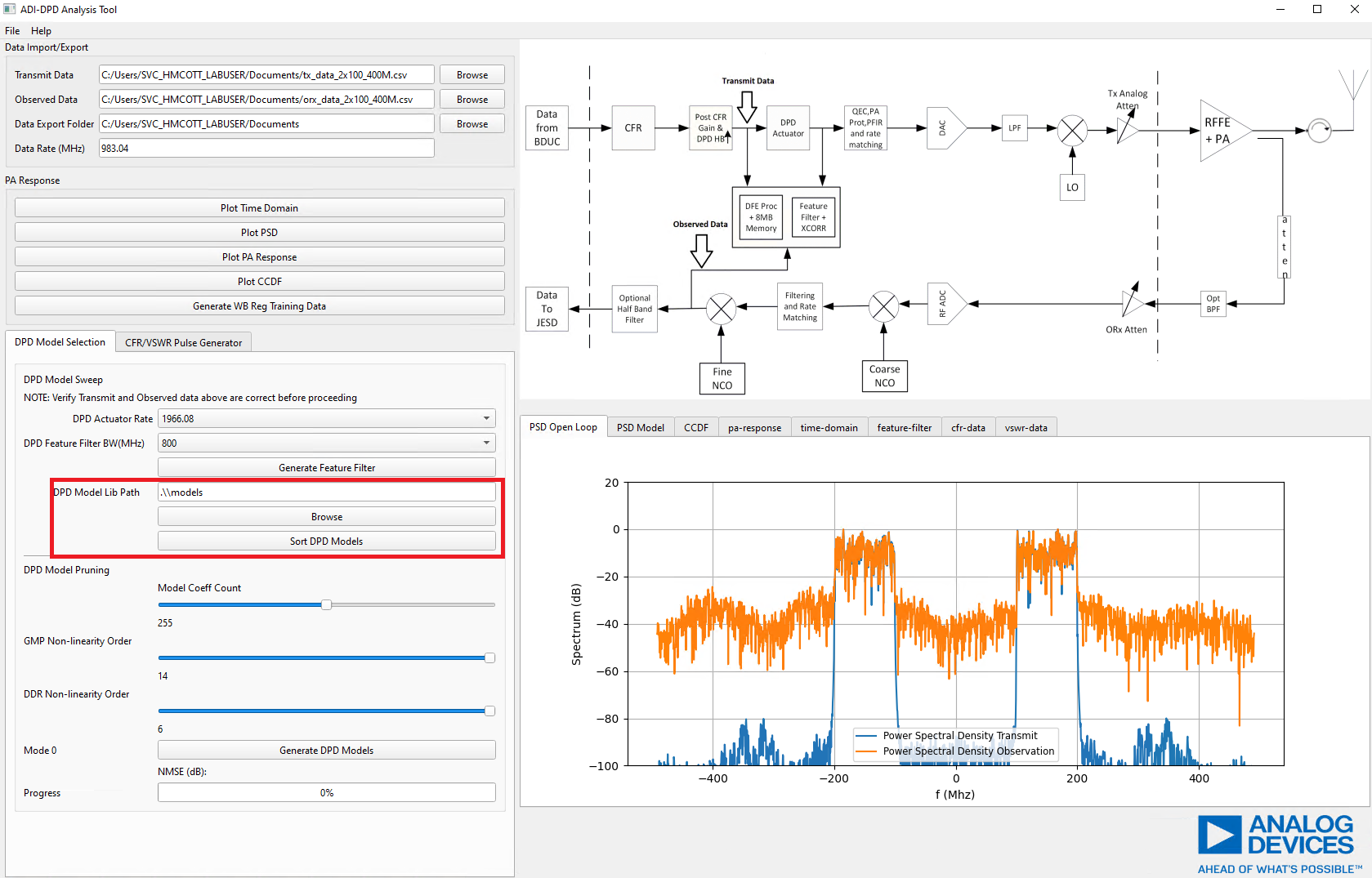Click the Model Coeff Count slider handle
The image size is (1372, 878).
(x=326, y=605)
